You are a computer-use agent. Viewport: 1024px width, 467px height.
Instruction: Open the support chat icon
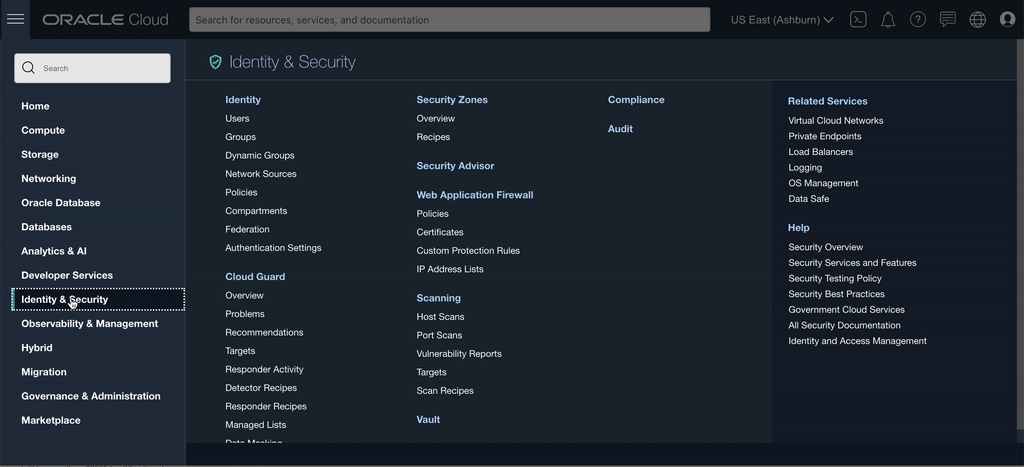[948, 20]
